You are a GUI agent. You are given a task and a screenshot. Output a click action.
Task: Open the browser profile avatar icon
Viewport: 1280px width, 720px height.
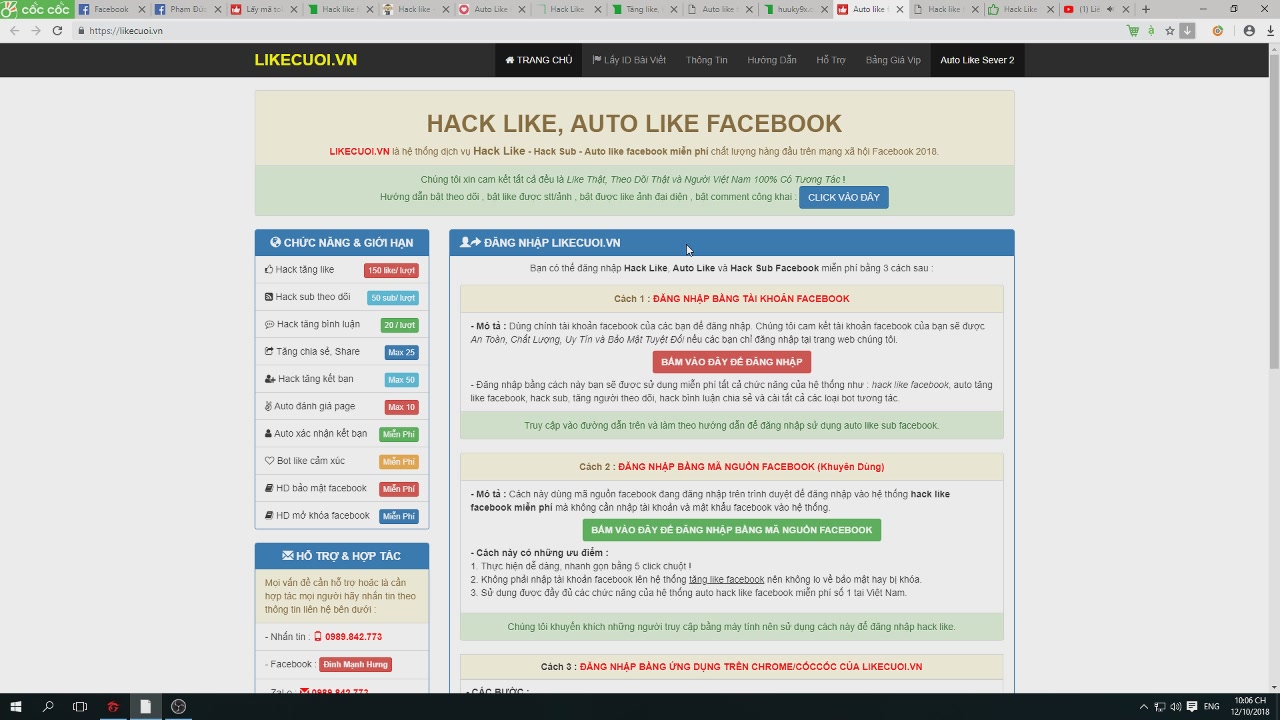(1249, 31)
